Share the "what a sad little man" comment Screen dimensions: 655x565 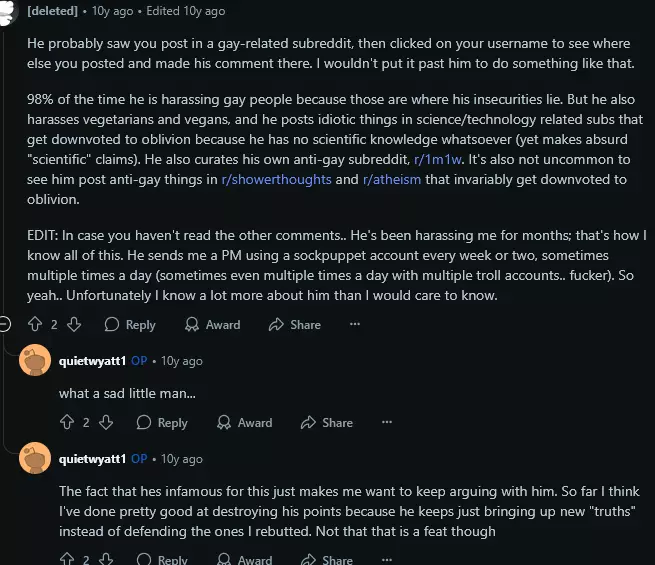coord(327,422)
